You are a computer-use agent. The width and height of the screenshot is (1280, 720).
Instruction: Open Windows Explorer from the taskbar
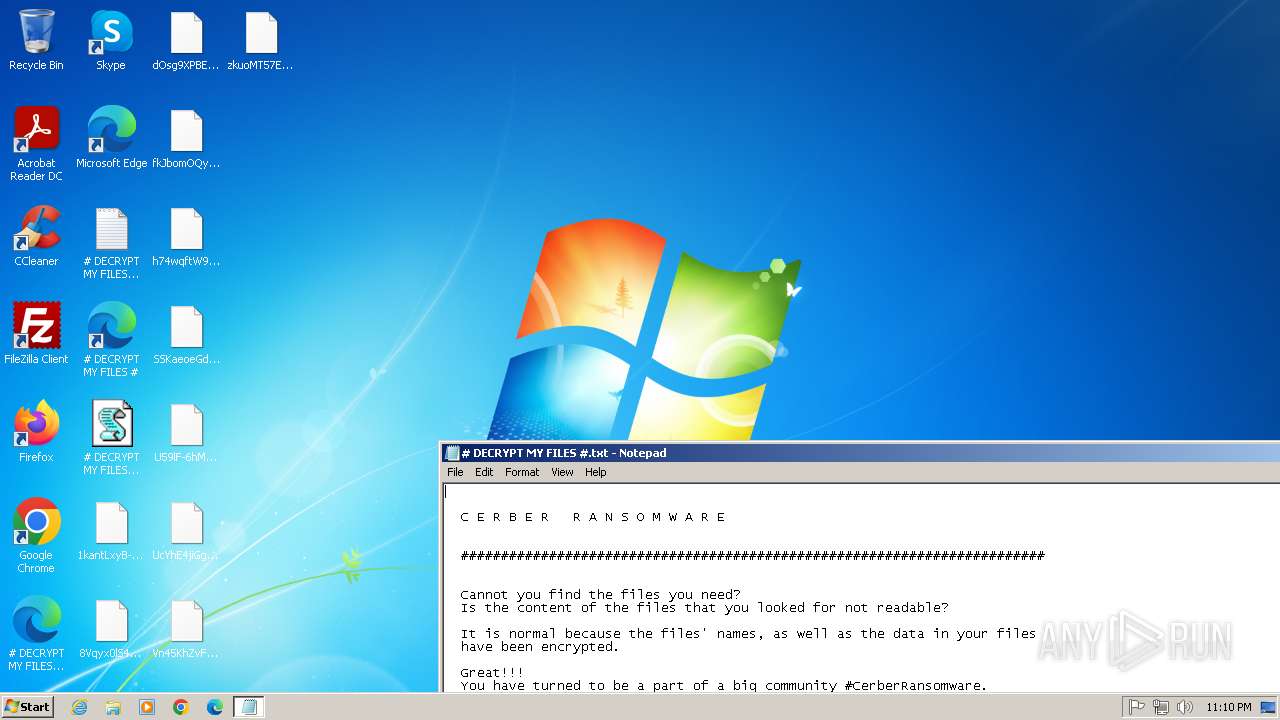click(113, 707)
